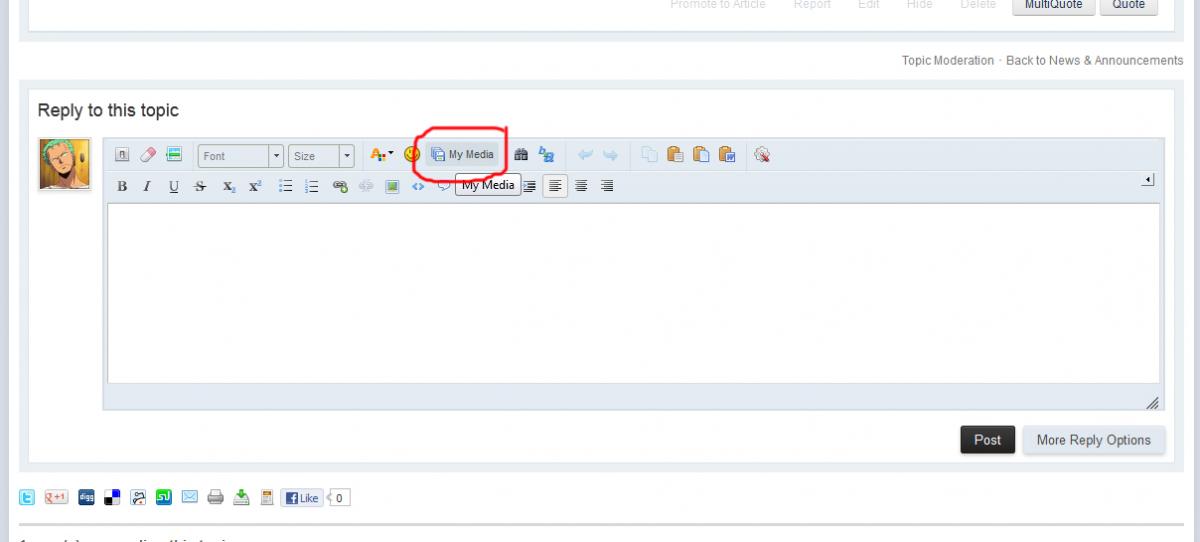Insert a bulleted list
This screenshot has height=542, width=1200.
(x=285, y=186)
